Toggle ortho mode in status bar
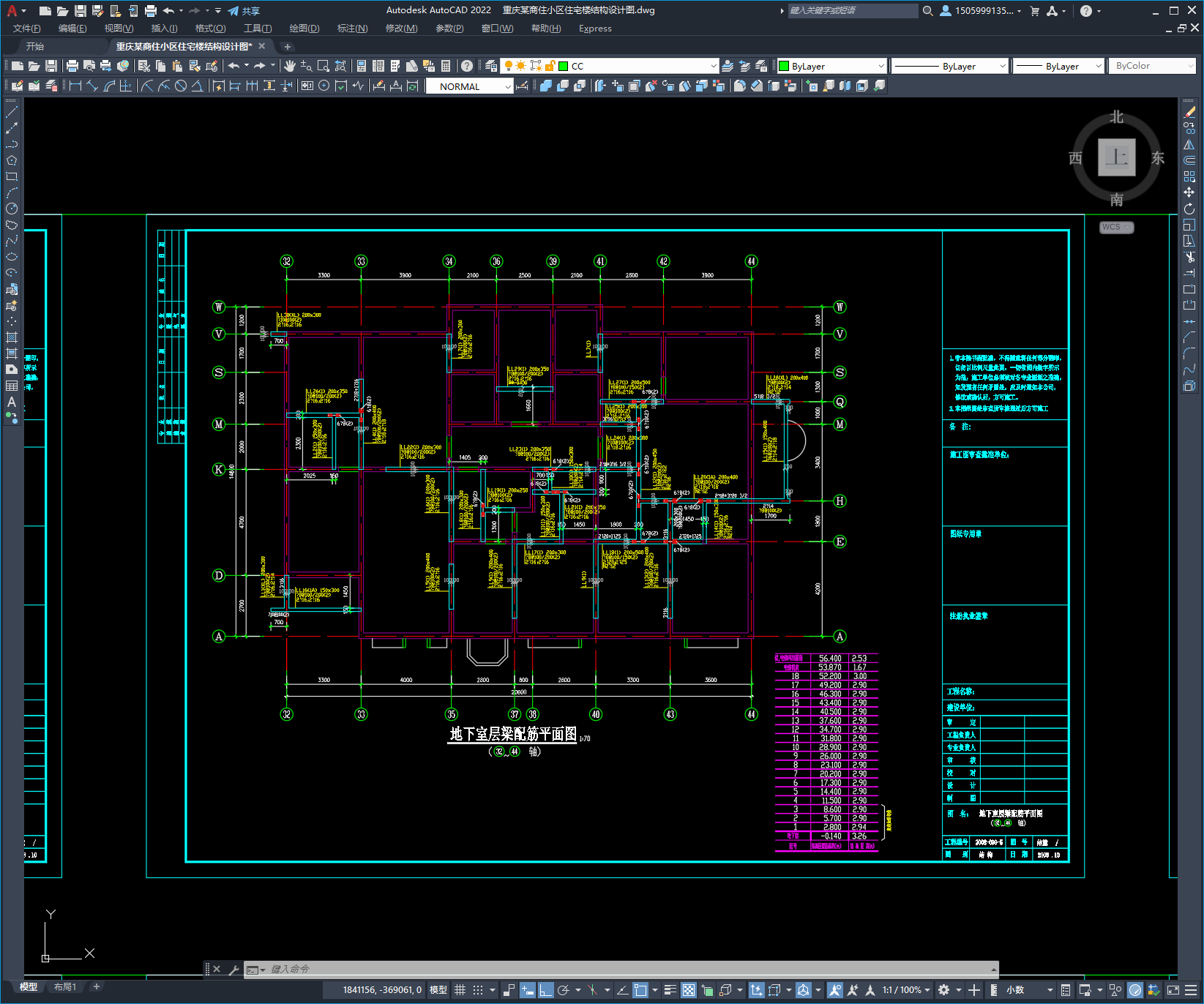1204x1004 pixels. coord(546,990)
